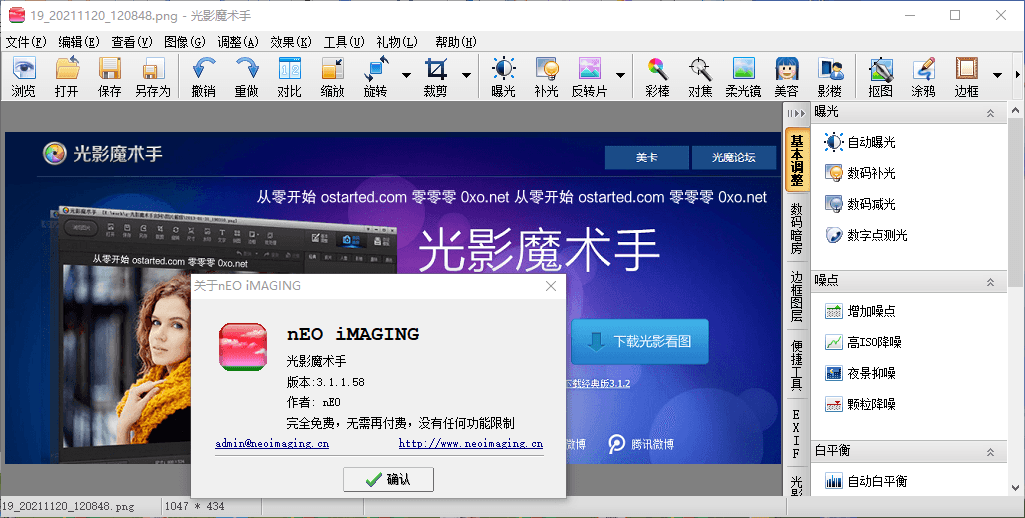Apply the 柔光镜 soft filter
This screenshot has width=1025, height=518.
tap(744, 77)
